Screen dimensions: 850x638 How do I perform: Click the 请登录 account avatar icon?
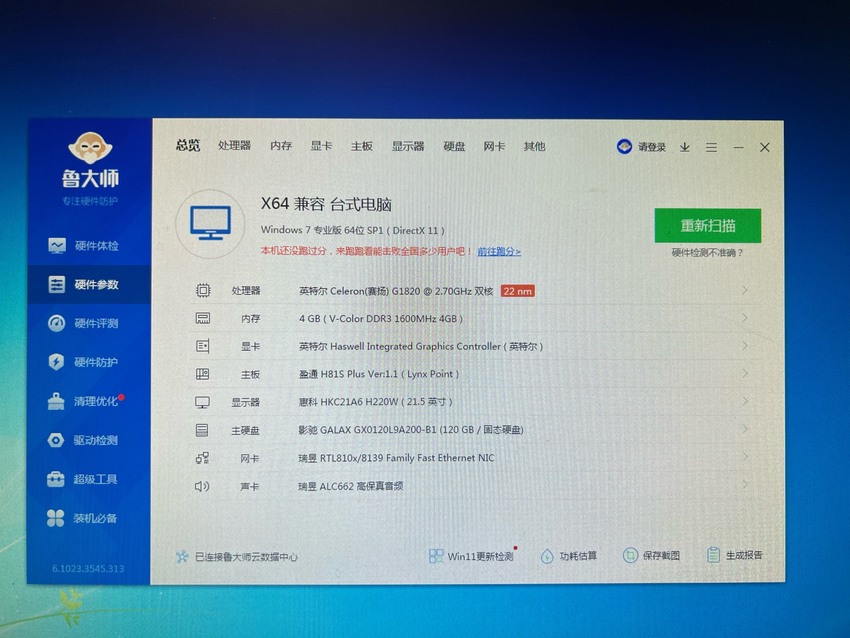(x=624, y=146)
